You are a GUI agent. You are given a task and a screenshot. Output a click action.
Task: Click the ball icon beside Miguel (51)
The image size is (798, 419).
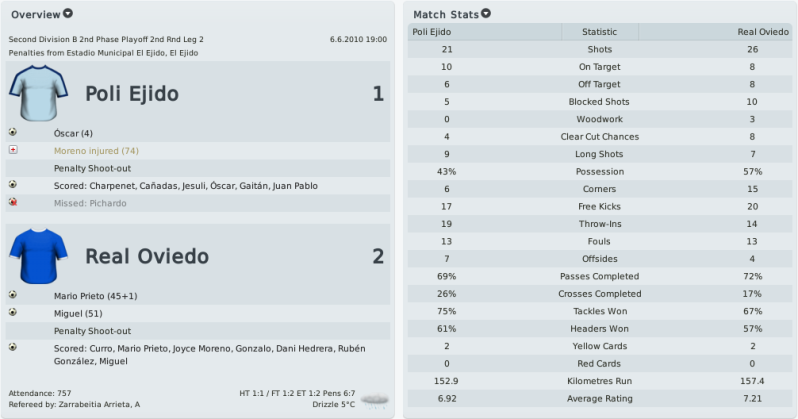click(13, 312)
